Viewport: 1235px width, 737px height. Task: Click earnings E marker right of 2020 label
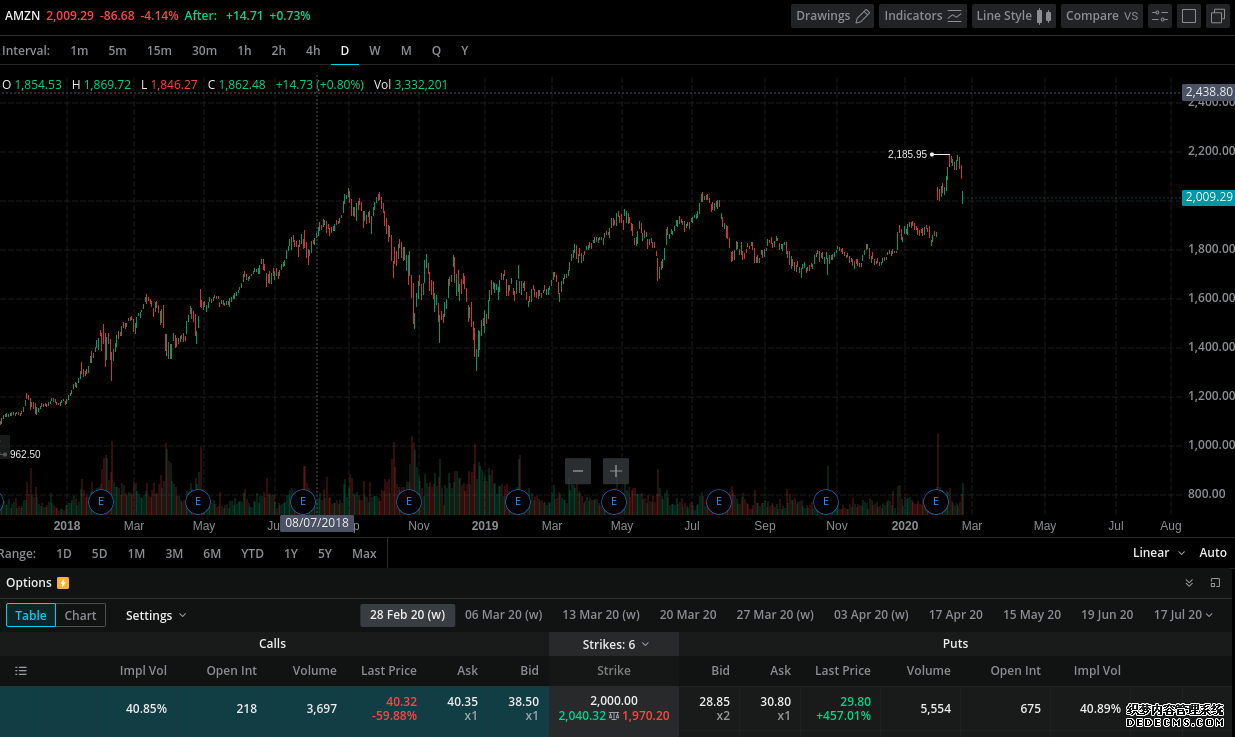(x=936, y=501)
